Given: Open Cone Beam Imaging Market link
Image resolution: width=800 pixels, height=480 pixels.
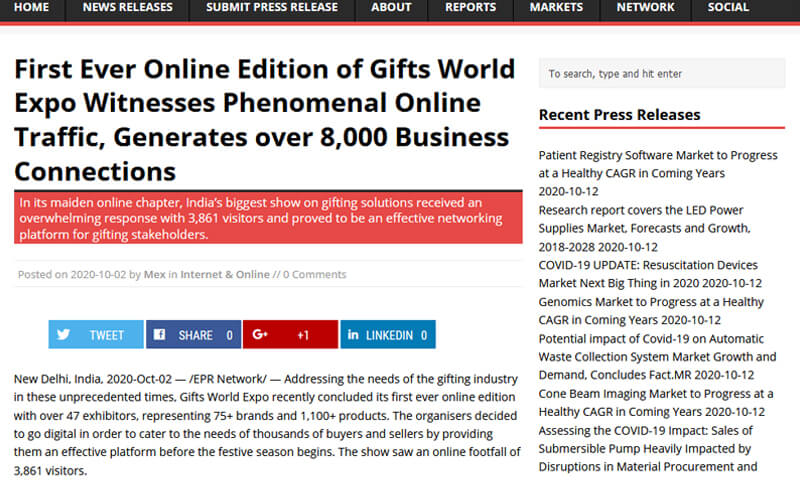Looking at the screenshot, I should [x=656, y=402].
